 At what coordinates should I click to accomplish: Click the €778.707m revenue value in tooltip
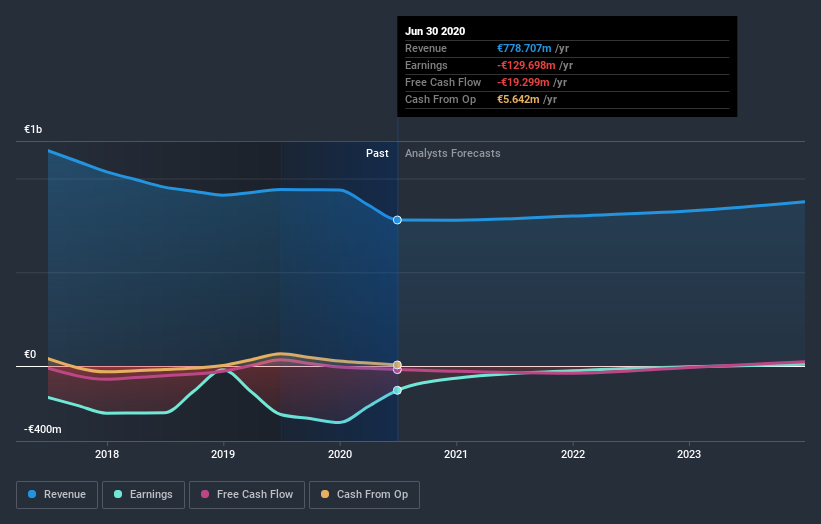pyautogui.click(x=524, y=48)
